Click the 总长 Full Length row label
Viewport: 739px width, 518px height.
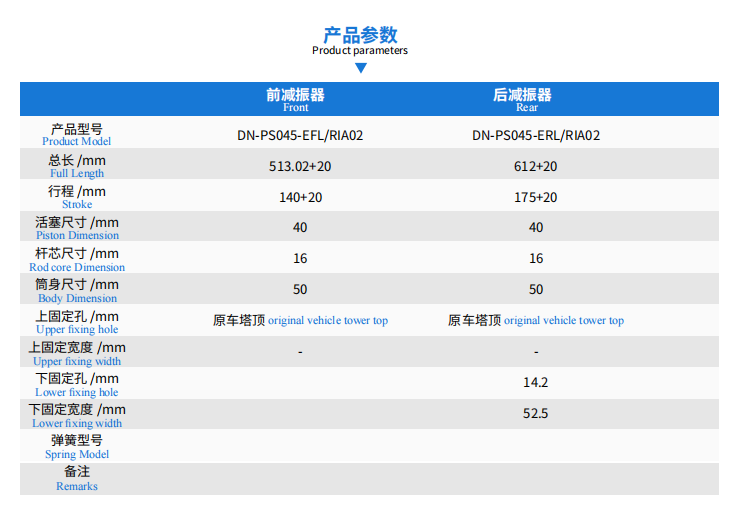(77, 166)
